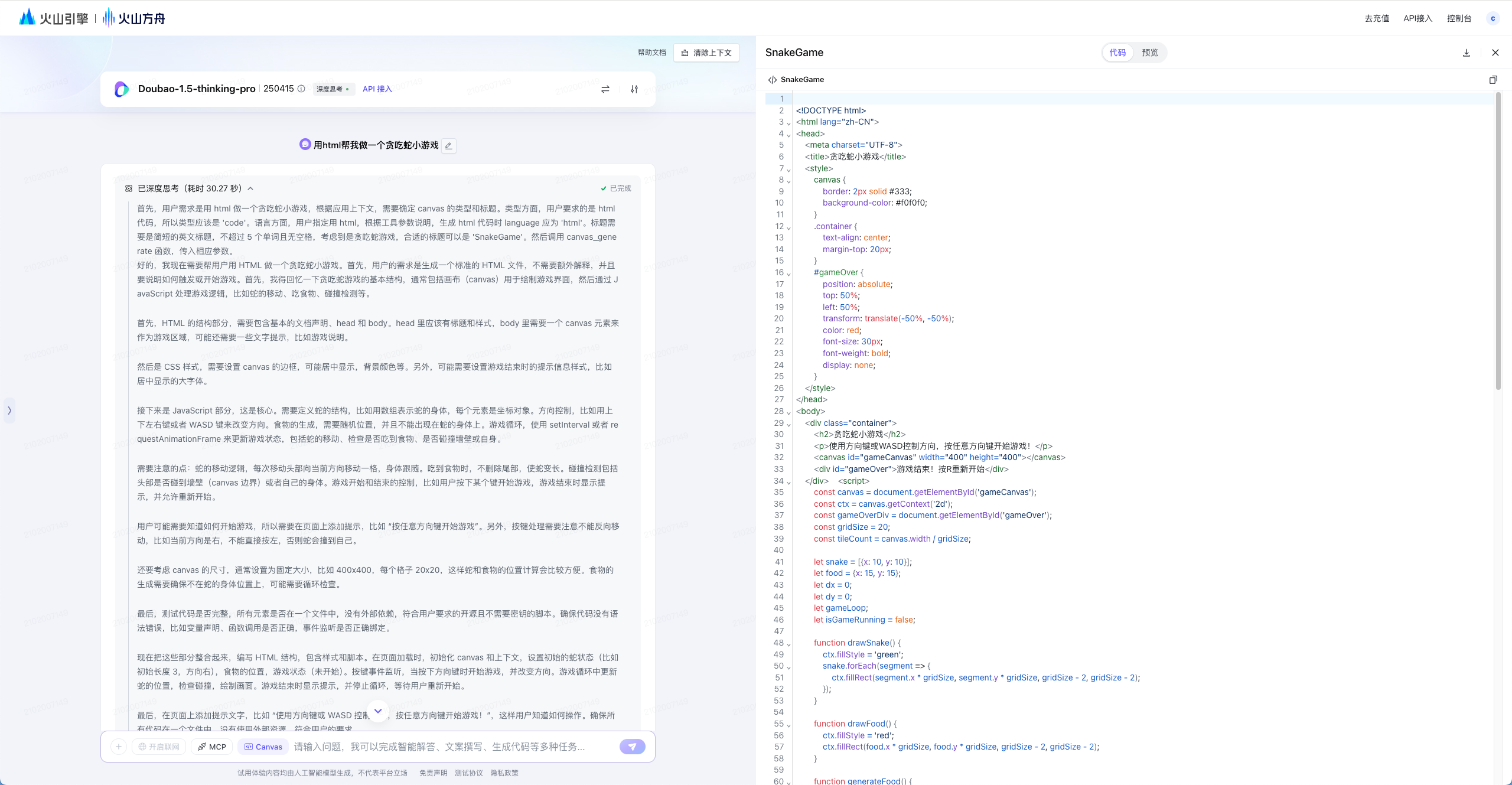Open 免责声明 link

click(434, 773)
